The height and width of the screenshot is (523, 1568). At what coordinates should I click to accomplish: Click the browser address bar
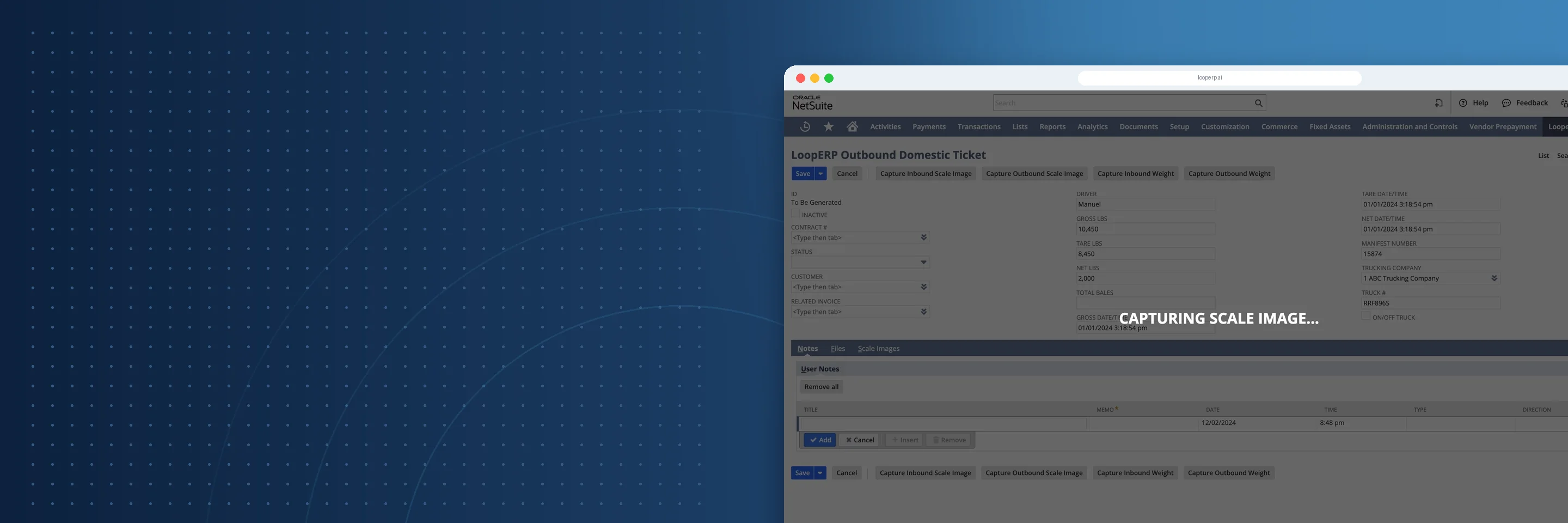tap(1218, 78)
